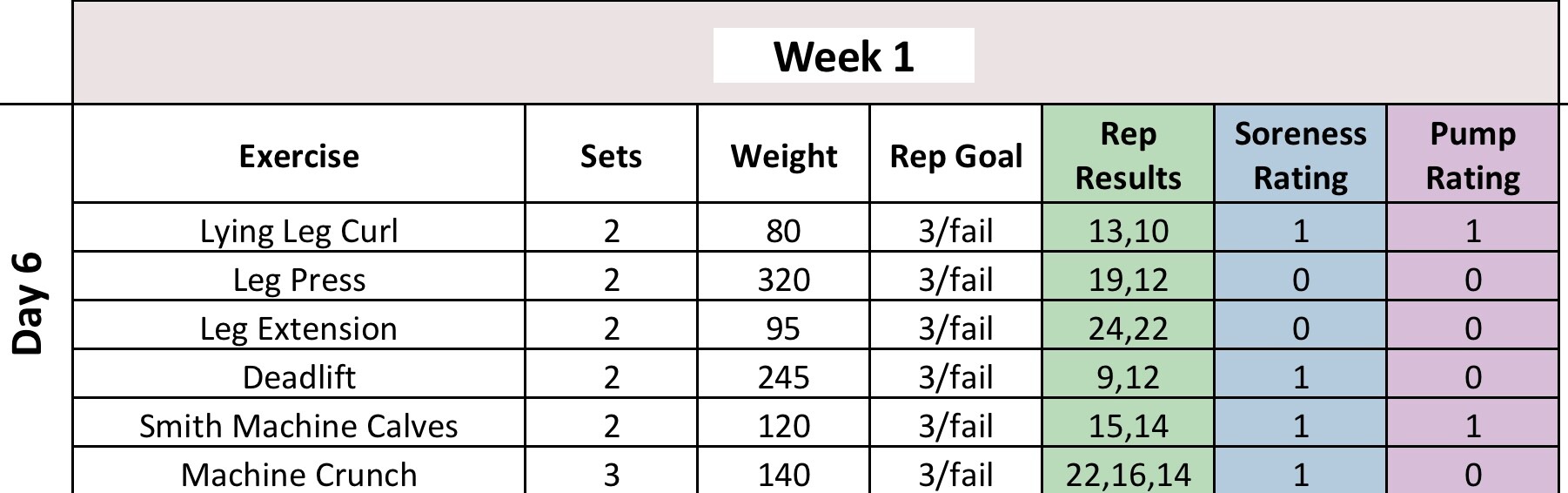Click Leg Extension rep results 24,22
This screenshot has height=493, width=1568.
pos(1128,328)
